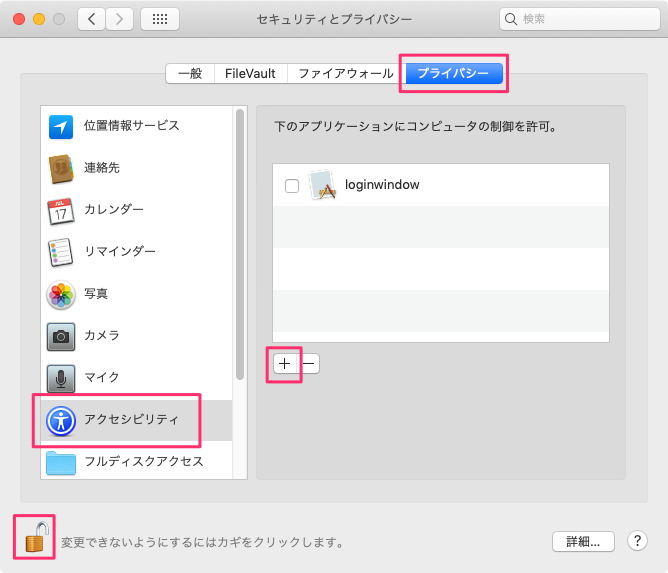
Task: Show all preferences grid icon
Action: [160, 19]
